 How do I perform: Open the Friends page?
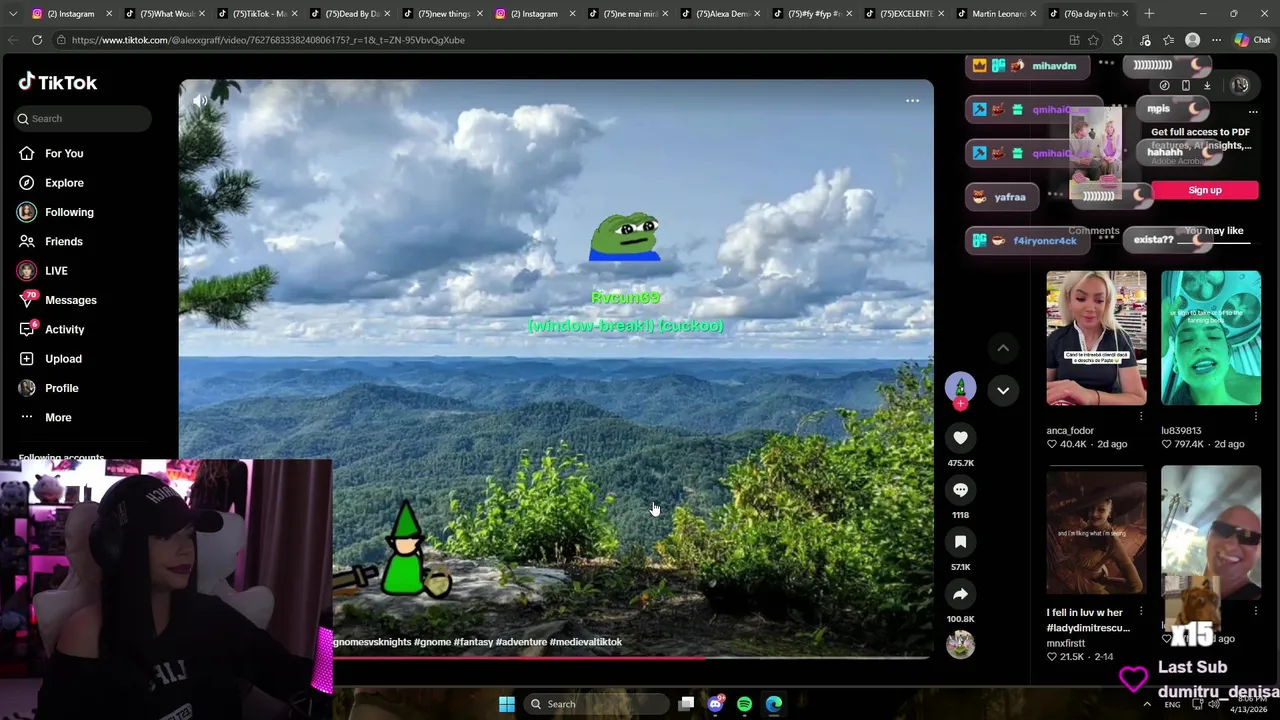point(50,241)
